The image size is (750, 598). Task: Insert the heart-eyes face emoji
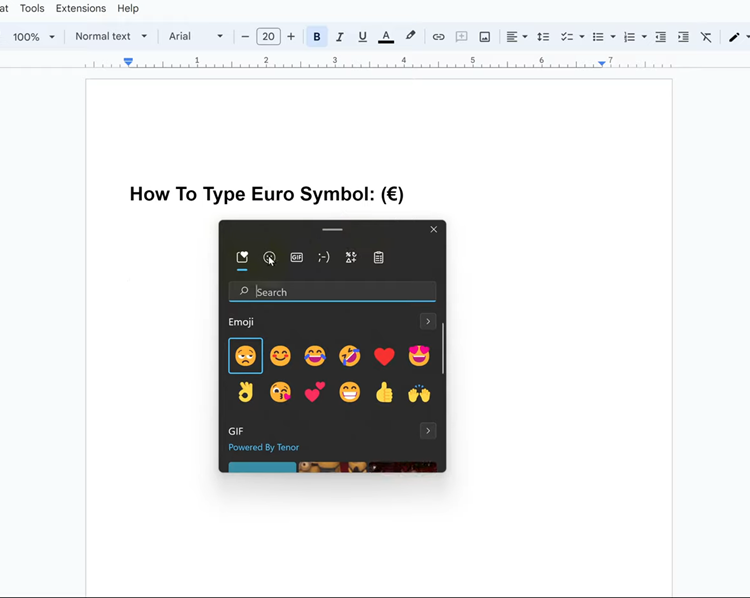(x=419, y=356)
